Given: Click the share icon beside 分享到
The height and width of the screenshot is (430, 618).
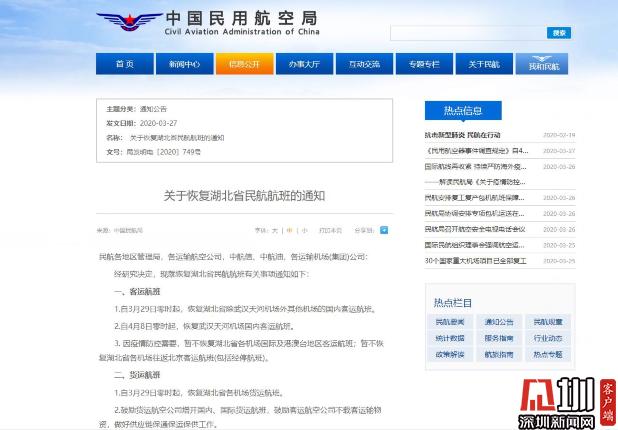Looking at the screenshot, I should 384,230.
